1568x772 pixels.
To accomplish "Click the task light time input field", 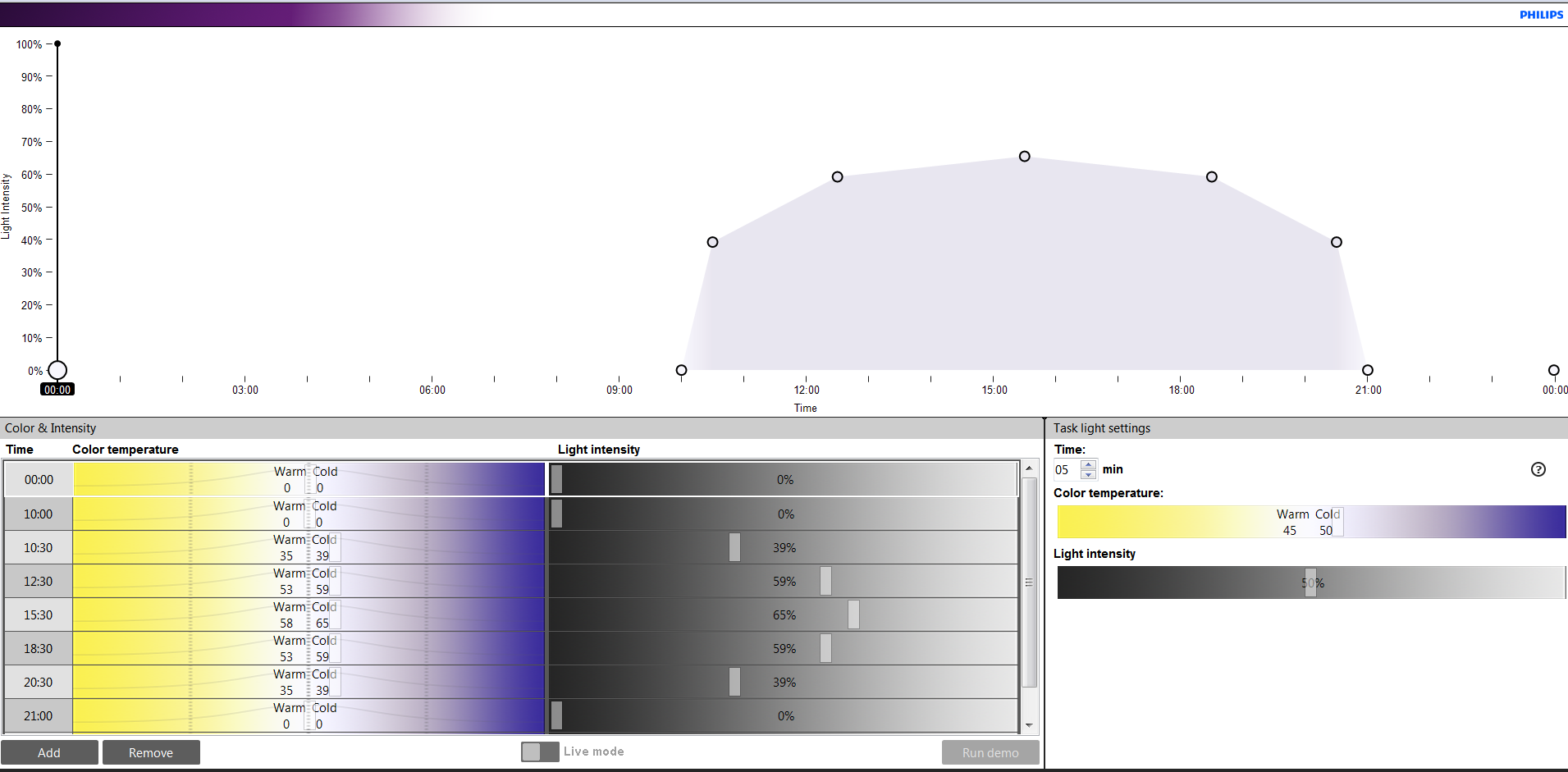I will point(1066,470).
